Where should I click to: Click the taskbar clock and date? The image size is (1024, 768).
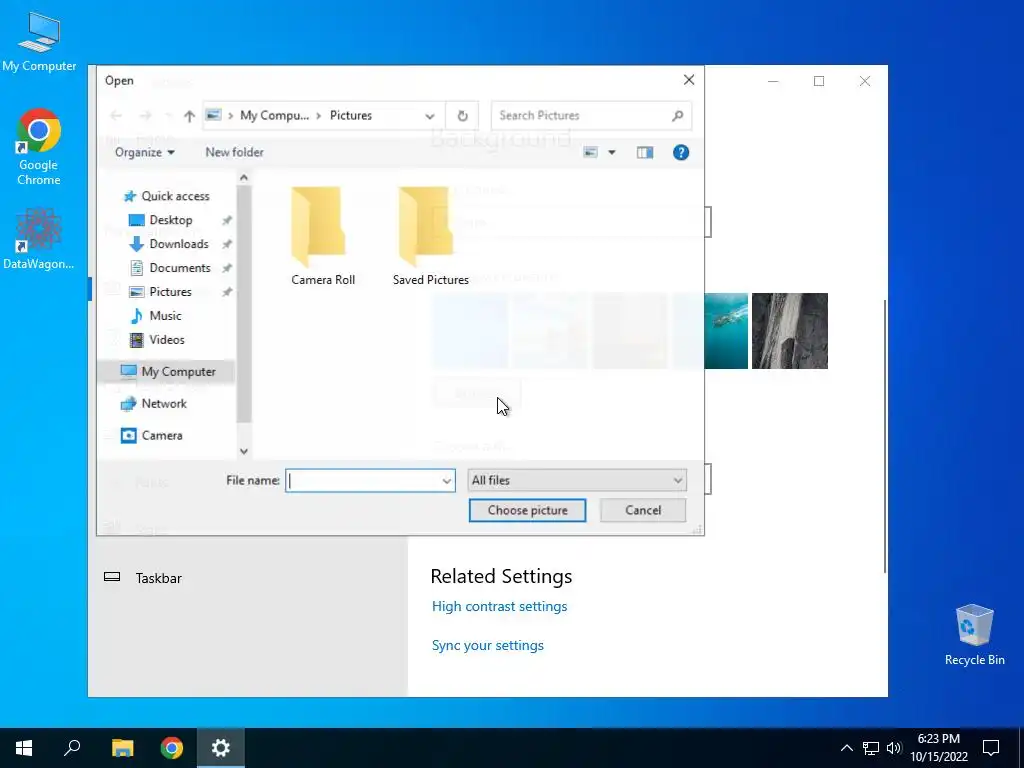click(938, 748)
